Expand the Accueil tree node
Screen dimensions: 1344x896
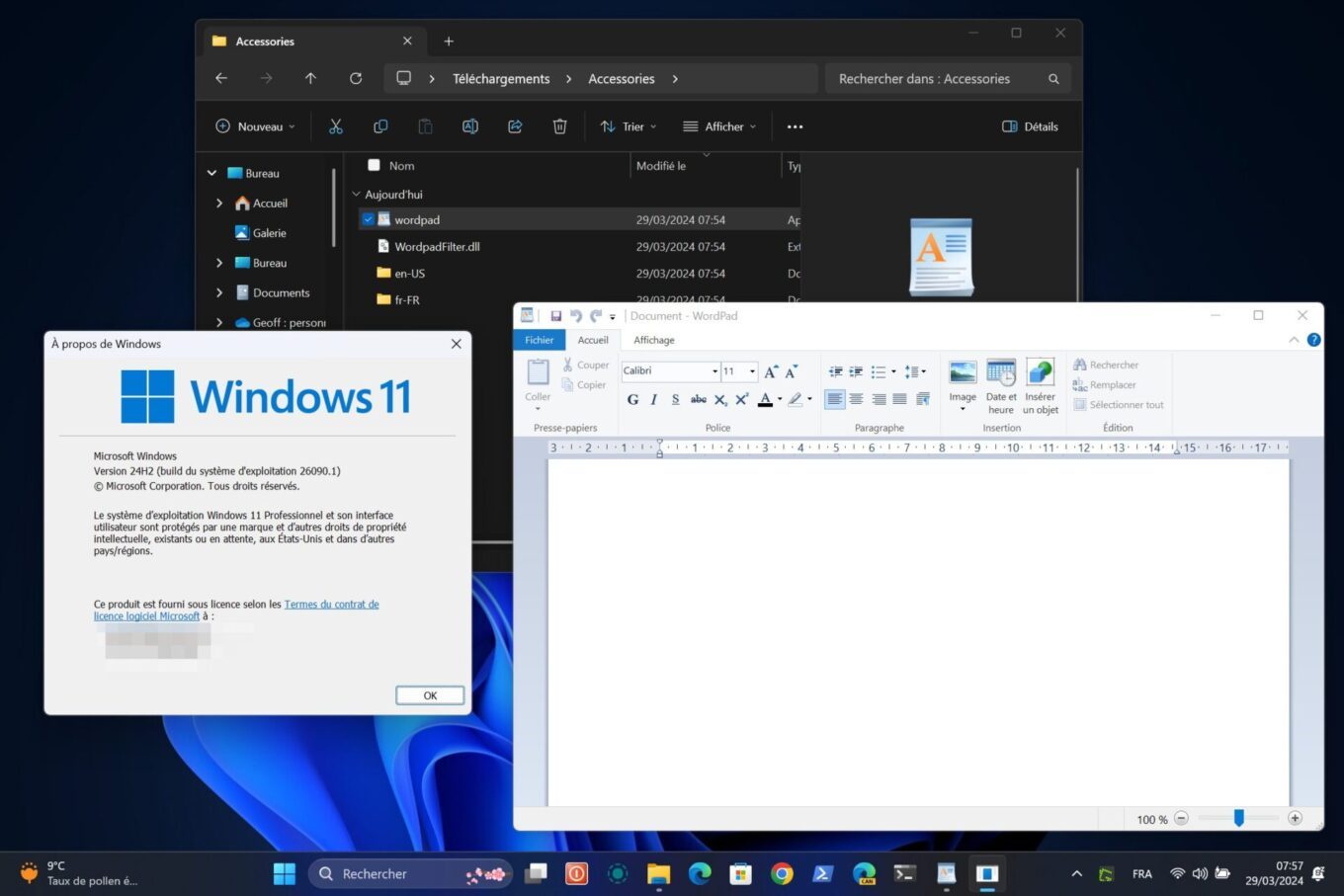click(219, 203)
